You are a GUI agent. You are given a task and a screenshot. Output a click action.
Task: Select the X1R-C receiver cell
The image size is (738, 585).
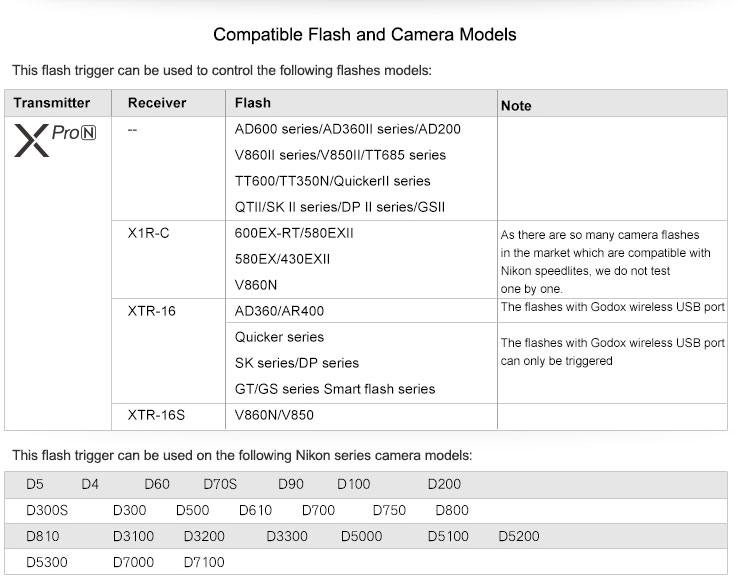(x=149, y=233)
